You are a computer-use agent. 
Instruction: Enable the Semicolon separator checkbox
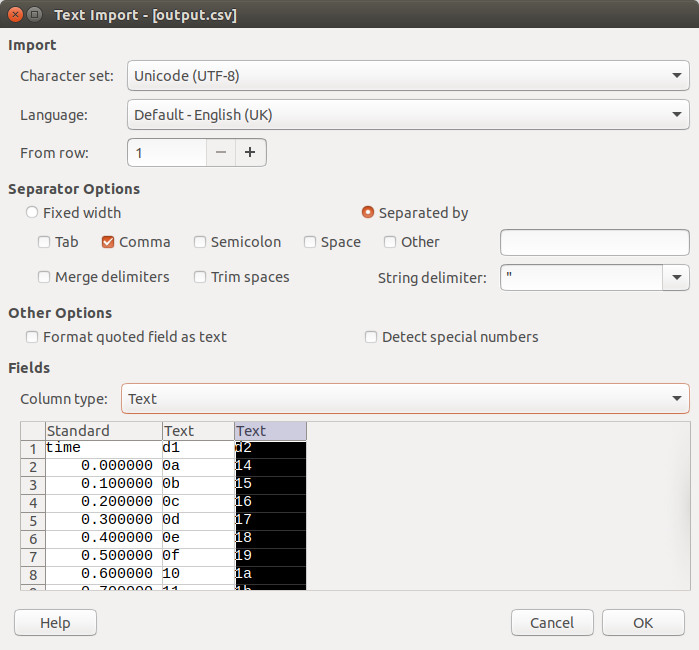pos(200,242)
